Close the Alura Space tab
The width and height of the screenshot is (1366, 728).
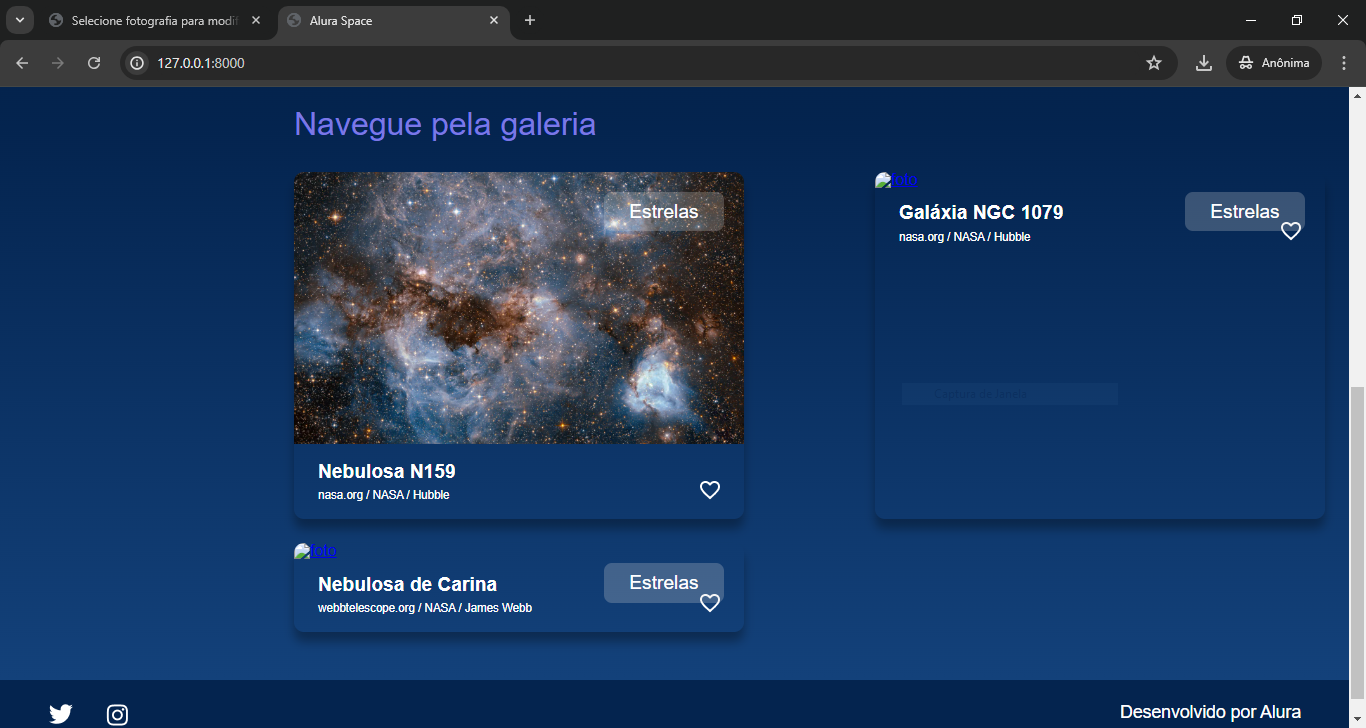tap(494, 20)
